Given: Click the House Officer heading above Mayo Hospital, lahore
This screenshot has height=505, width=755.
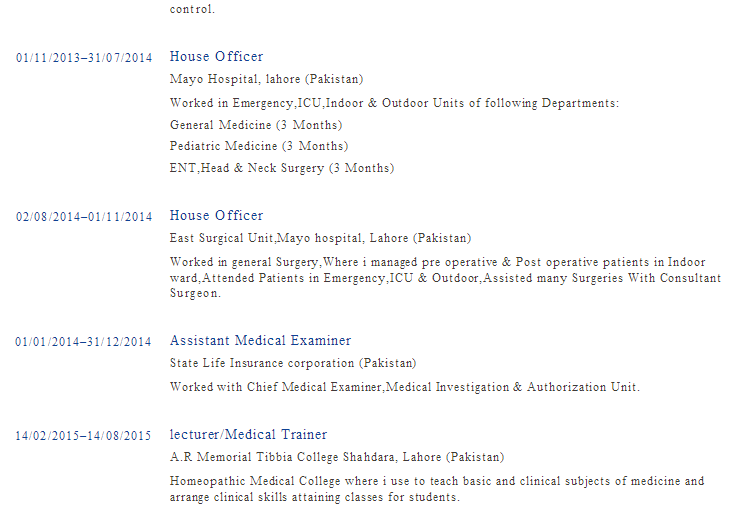Looking at the screenshot, I should pos(216,57).
